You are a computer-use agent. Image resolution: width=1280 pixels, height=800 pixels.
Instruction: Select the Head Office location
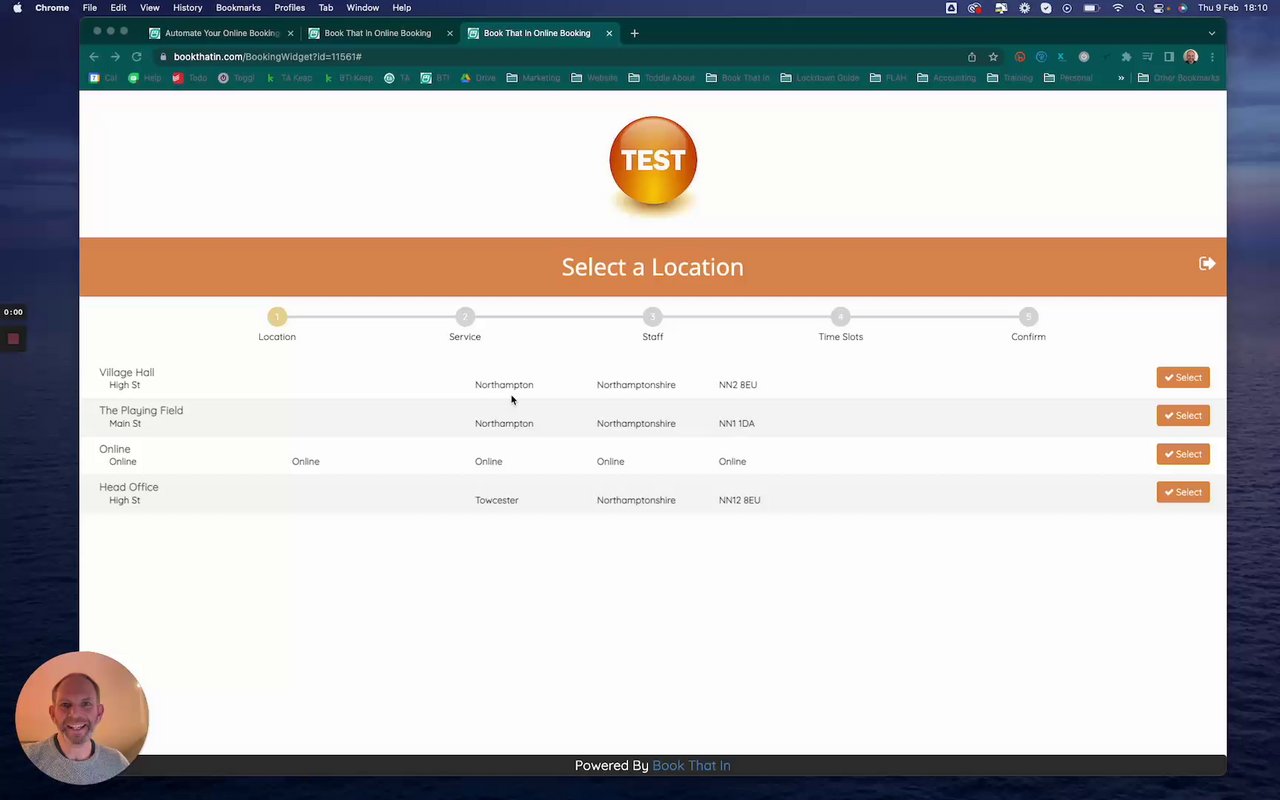point(1183,492)
